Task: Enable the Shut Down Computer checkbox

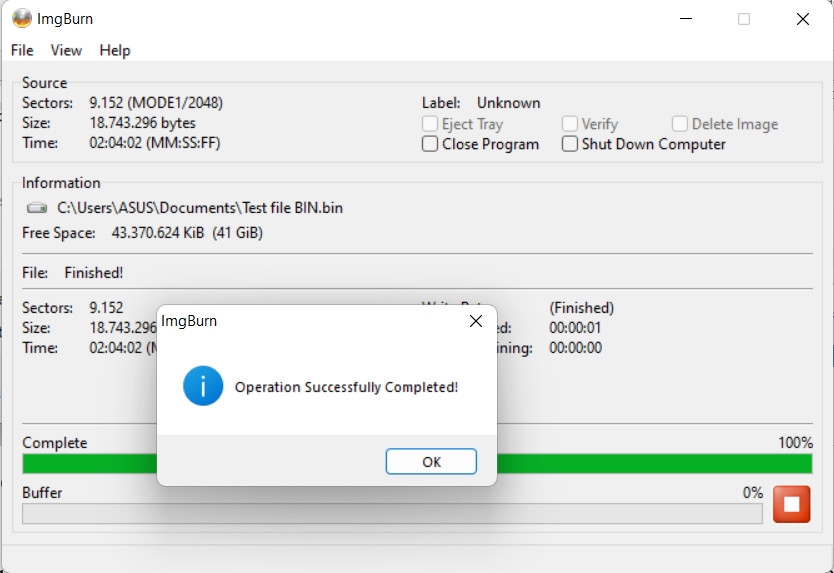Action: tap(570, 144)
